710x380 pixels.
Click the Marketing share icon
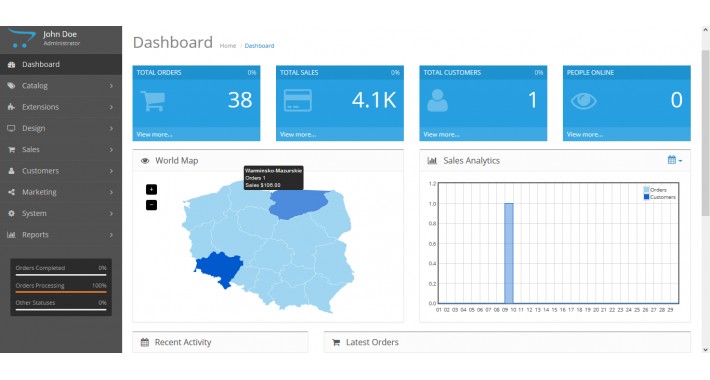11,192
